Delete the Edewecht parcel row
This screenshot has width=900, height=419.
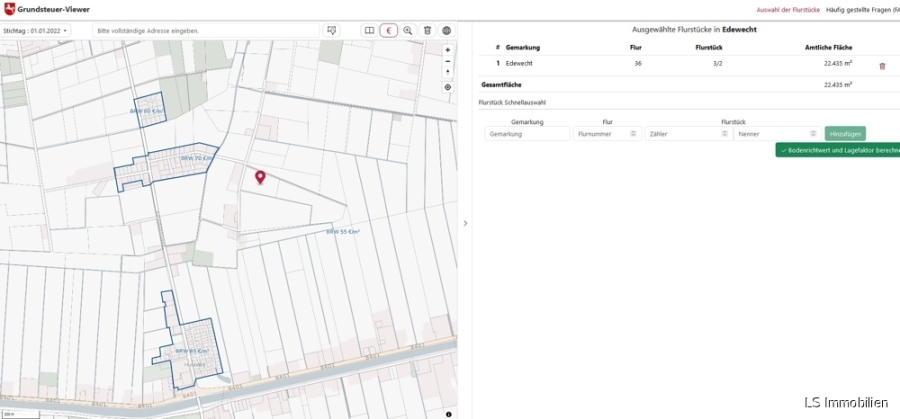tap(882, 66)
